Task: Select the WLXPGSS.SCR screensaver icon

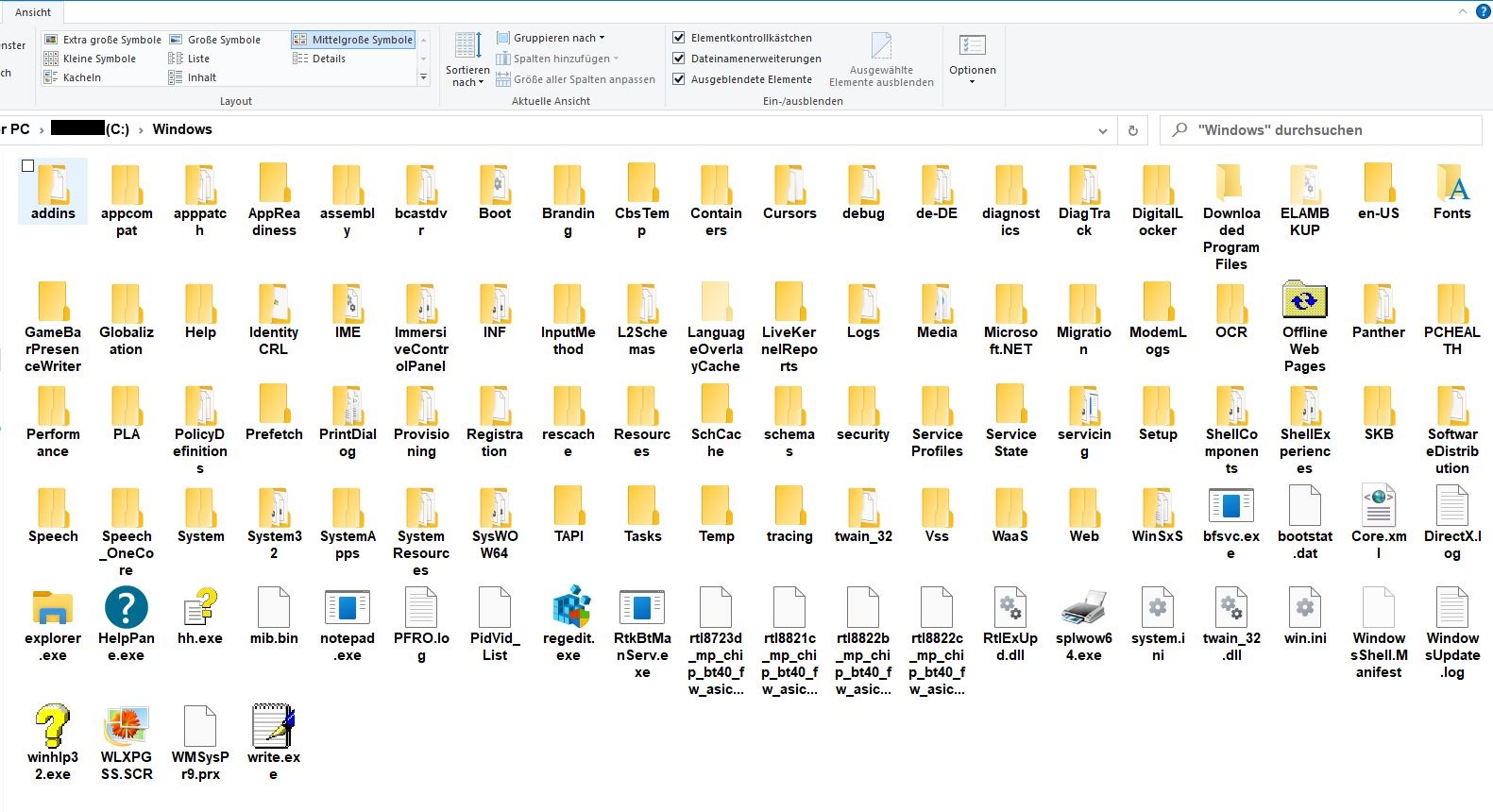Action: tap(127, 726)
